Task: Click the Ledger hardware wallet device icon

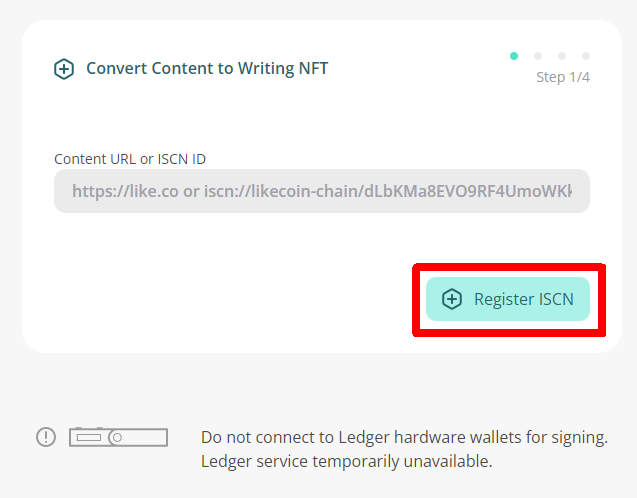Action: 118,437
